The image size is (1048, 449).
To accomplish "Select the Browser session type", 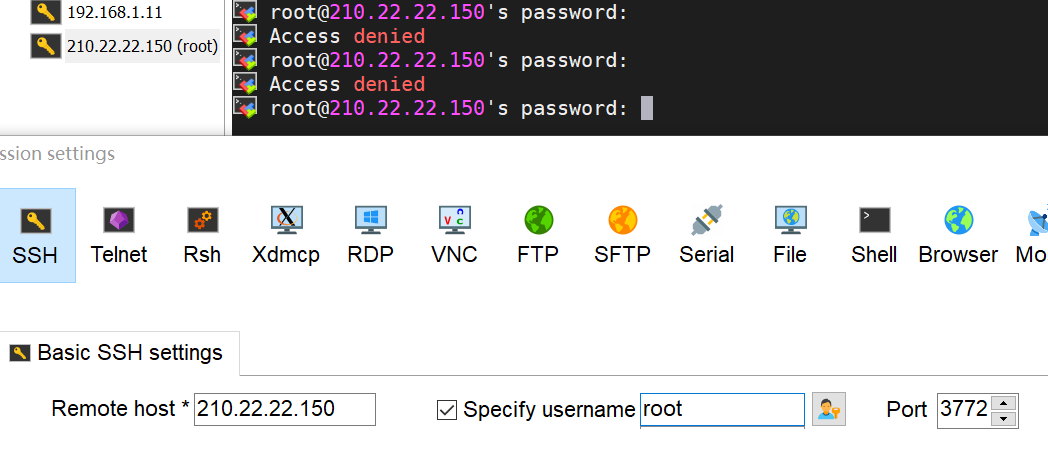I will [958, 235].
